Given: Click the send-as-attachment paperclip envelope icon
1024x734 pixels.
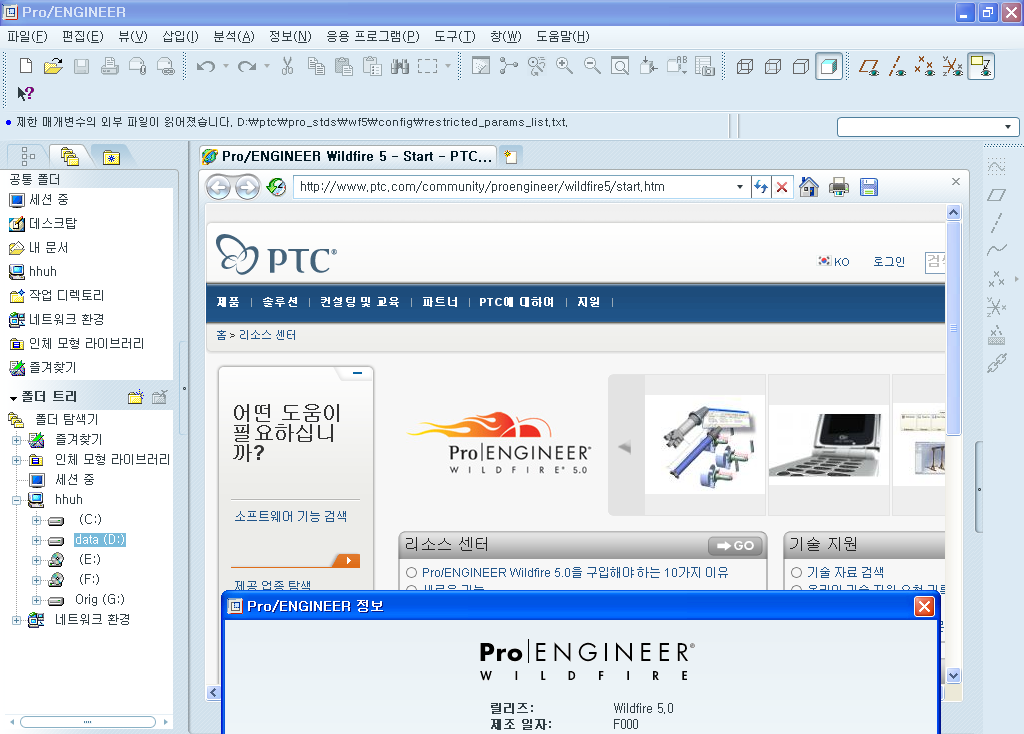Looking at the screenshot, I should click(x=138, y=66).
